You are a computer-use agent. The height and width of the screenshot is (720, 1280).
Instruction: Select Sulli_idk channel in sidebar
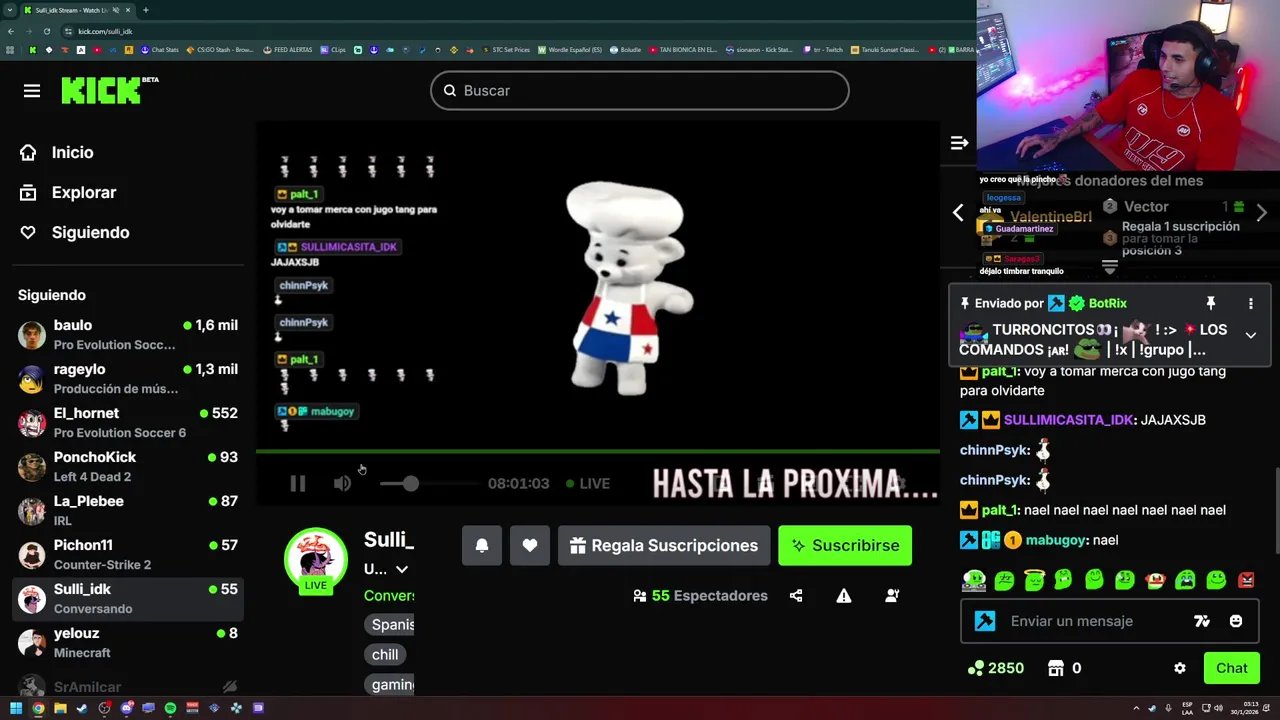pyautogui.click(x=128, y=599)
